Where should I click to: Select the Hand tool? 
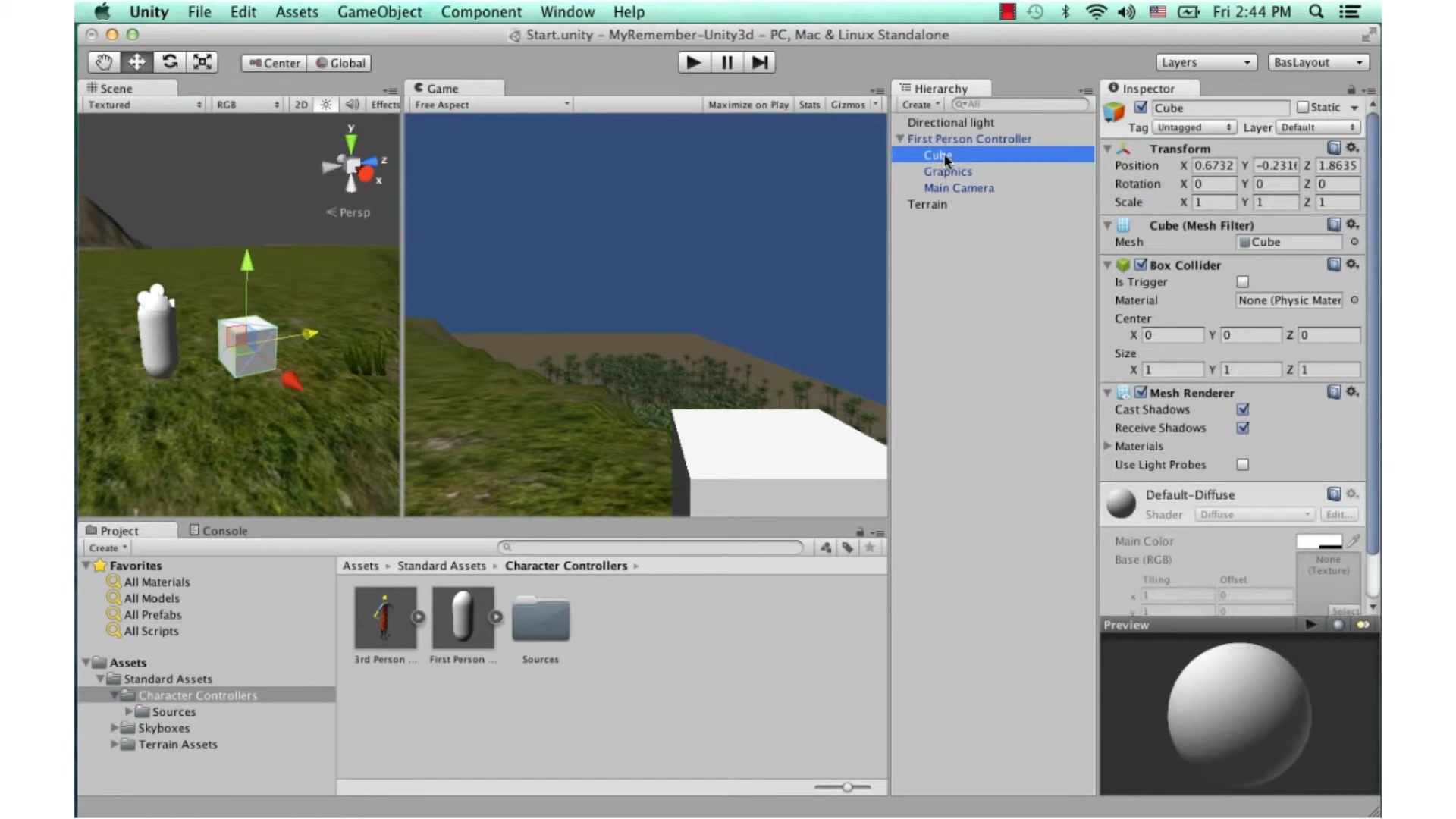[x=104, y=62]
